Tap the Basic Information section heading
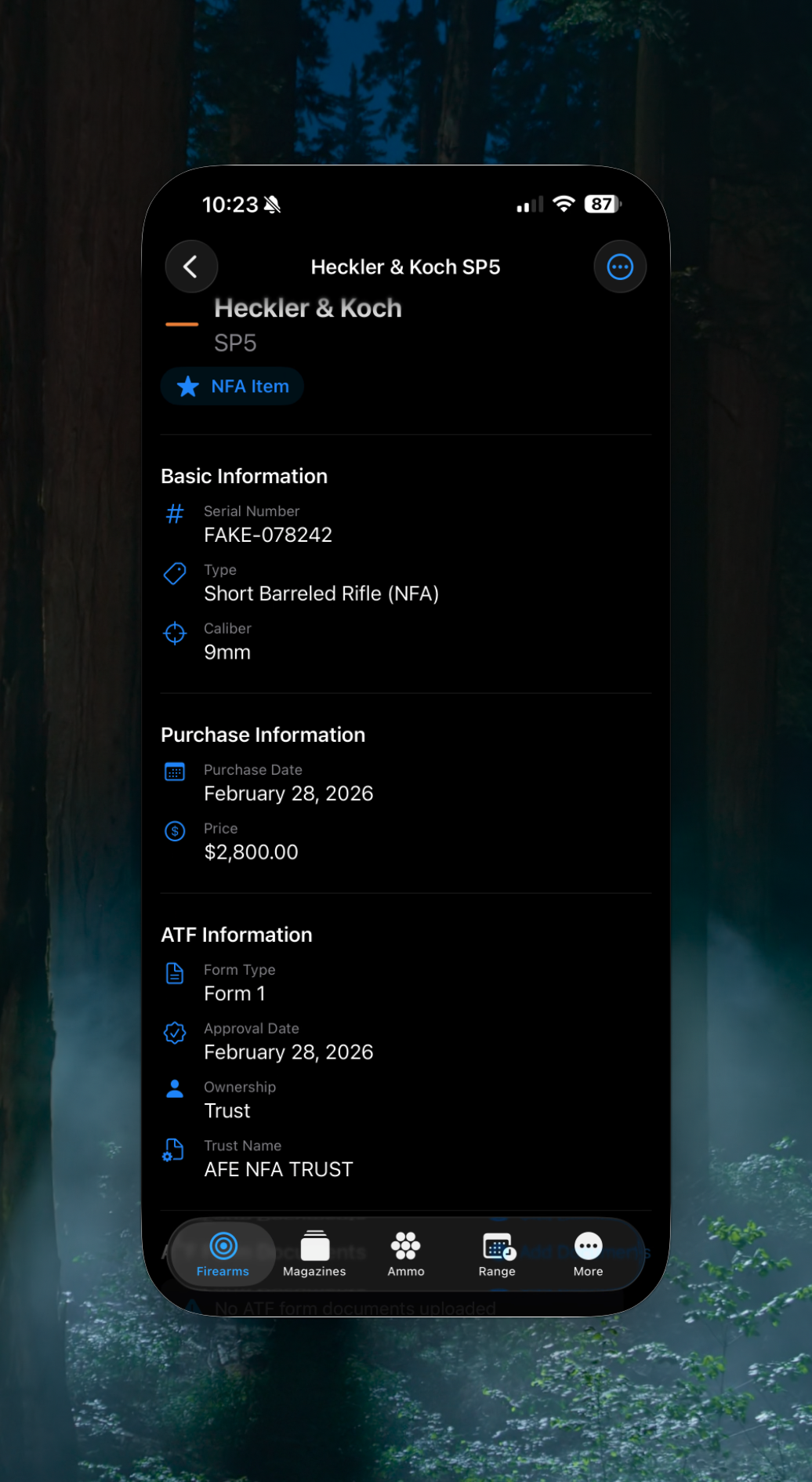The image size is (812, 1482). [244, 477]
